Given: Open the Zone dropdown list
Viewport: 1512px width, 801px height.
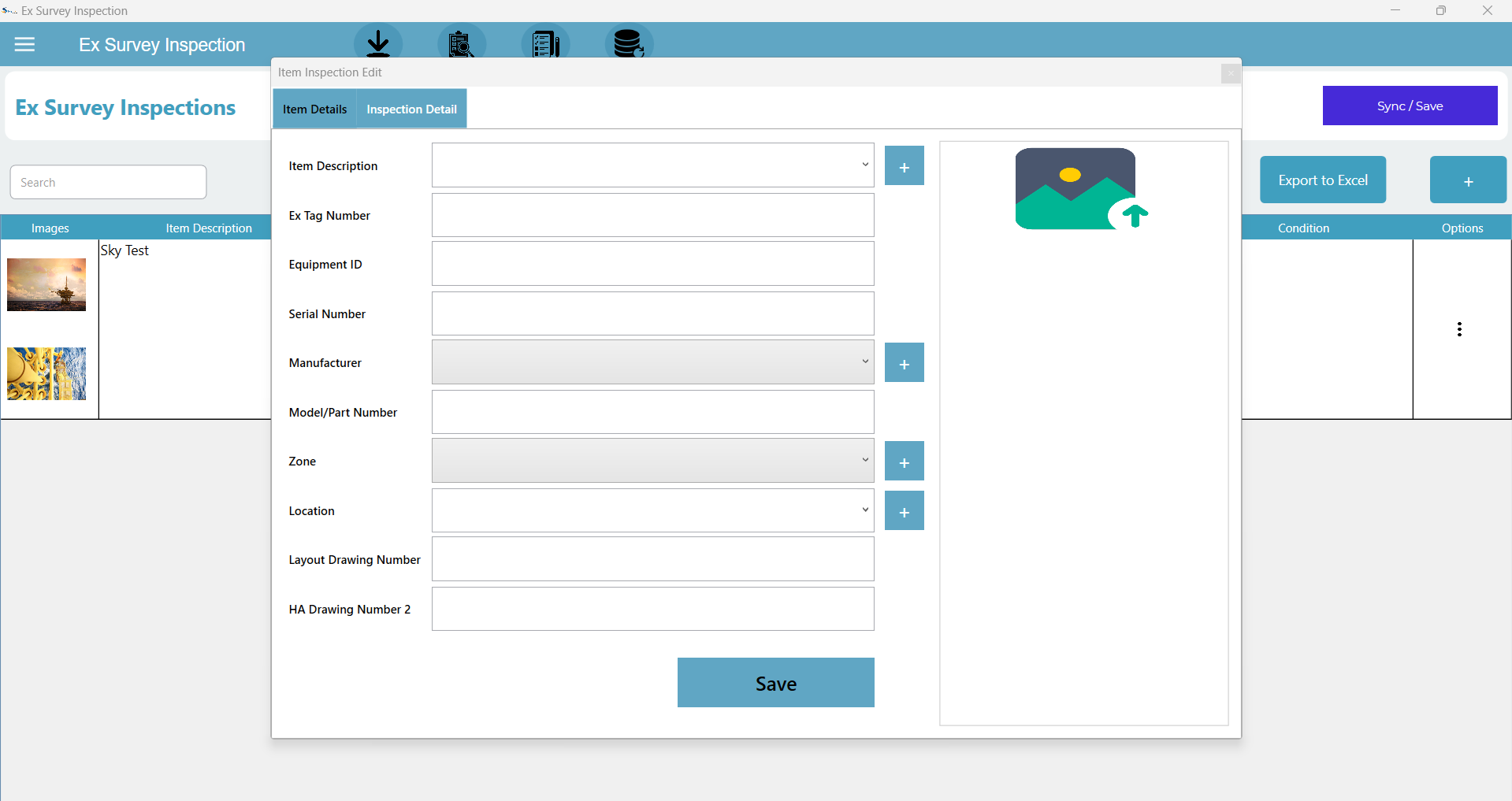Looking at the screenshot, I should click(864, 461).
